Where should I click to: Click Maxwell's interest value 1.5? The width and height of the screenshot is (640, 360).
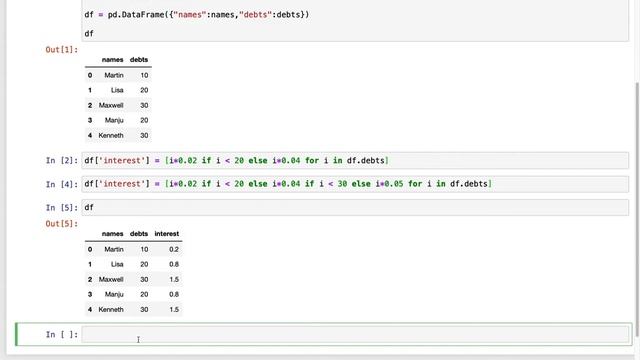(174, 280)
